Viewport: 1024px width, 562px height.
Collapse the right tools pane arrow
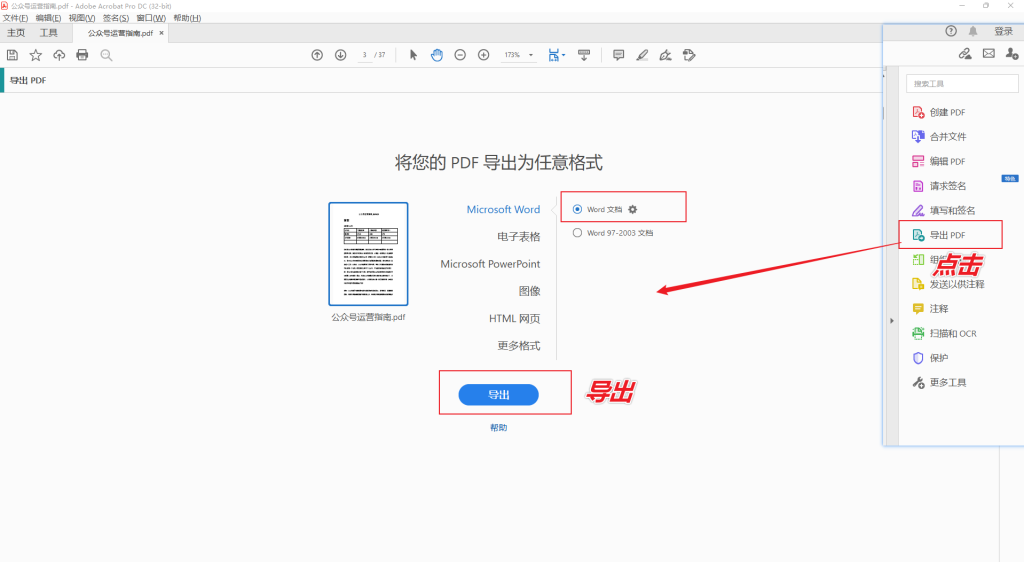point(891,320)
